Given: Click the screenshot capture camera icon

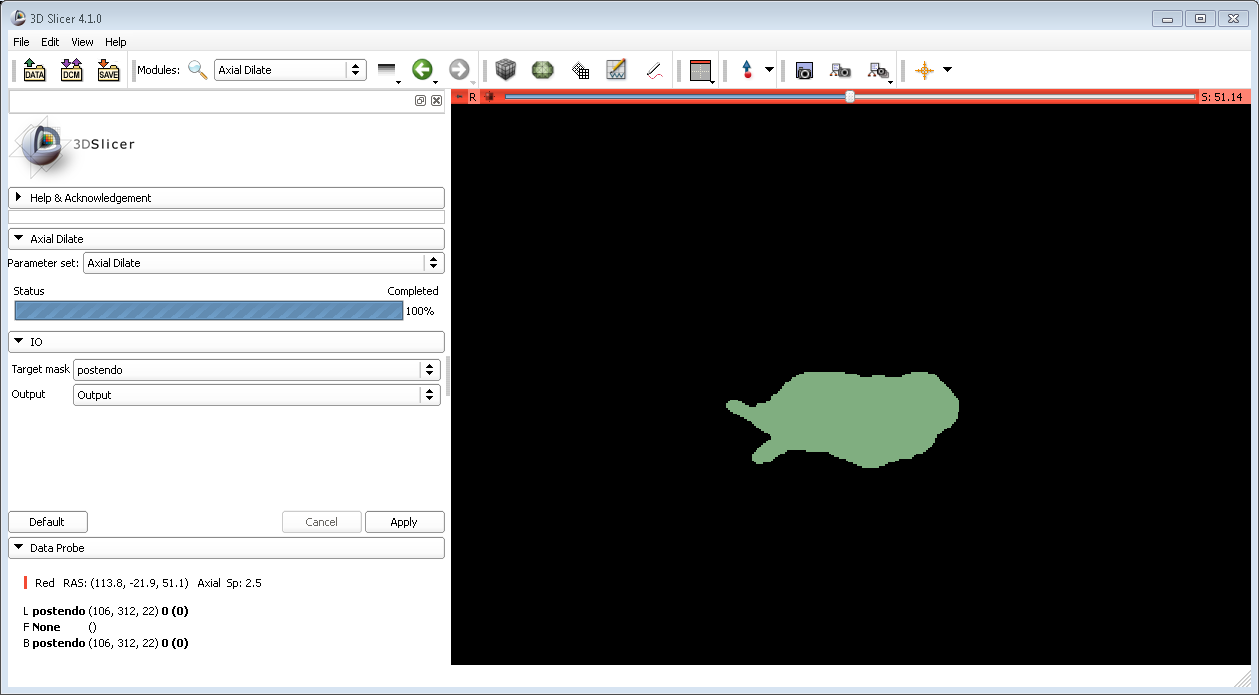Looking at the screenshot, I should coord(804,70).
